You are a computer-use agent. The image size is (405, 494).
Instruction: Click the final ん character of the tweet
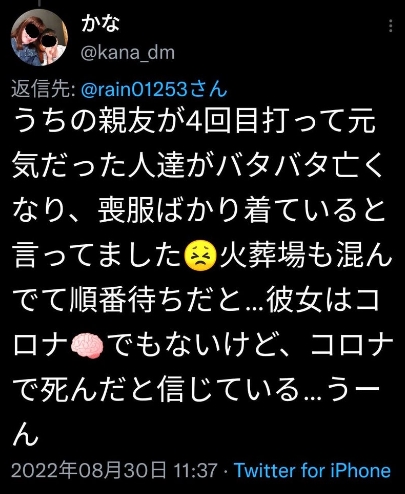pyautogui.click(x=25, y=435)
